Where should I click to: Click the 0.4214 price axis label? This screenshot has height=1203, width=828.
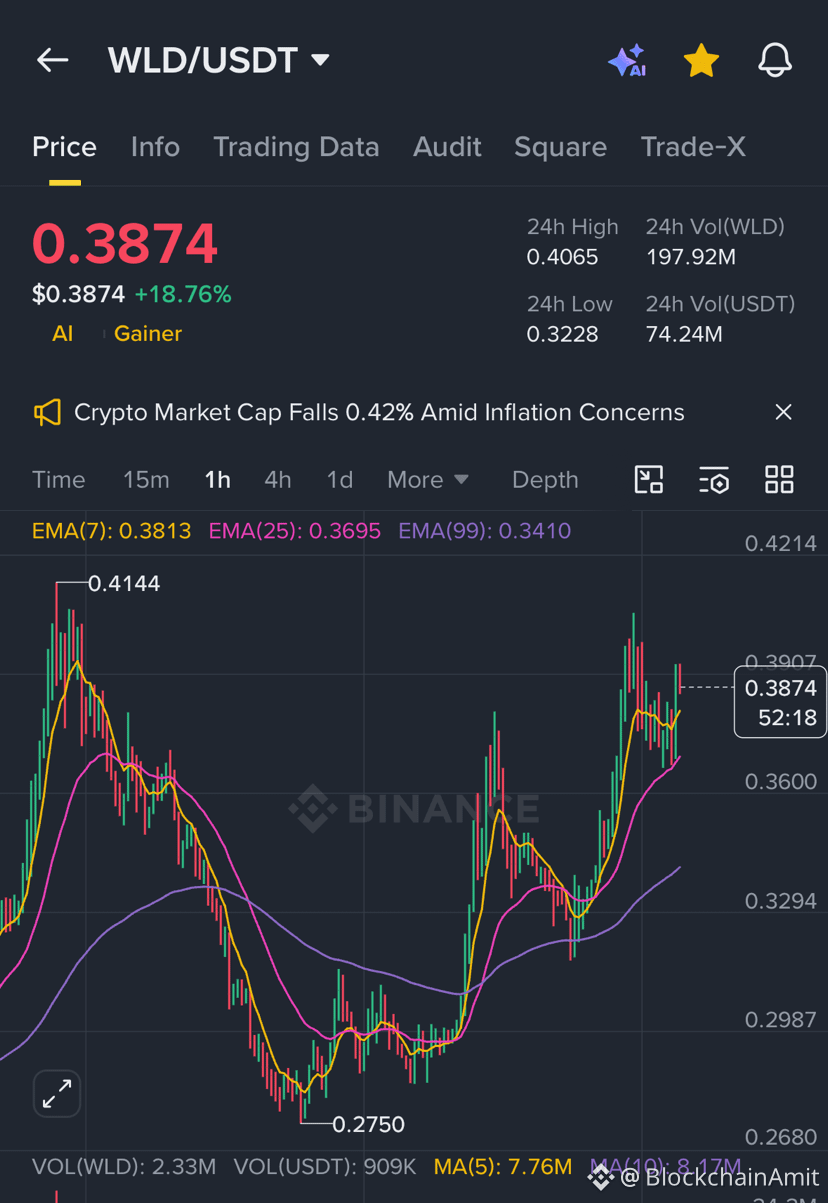click(x=781, y=544)
